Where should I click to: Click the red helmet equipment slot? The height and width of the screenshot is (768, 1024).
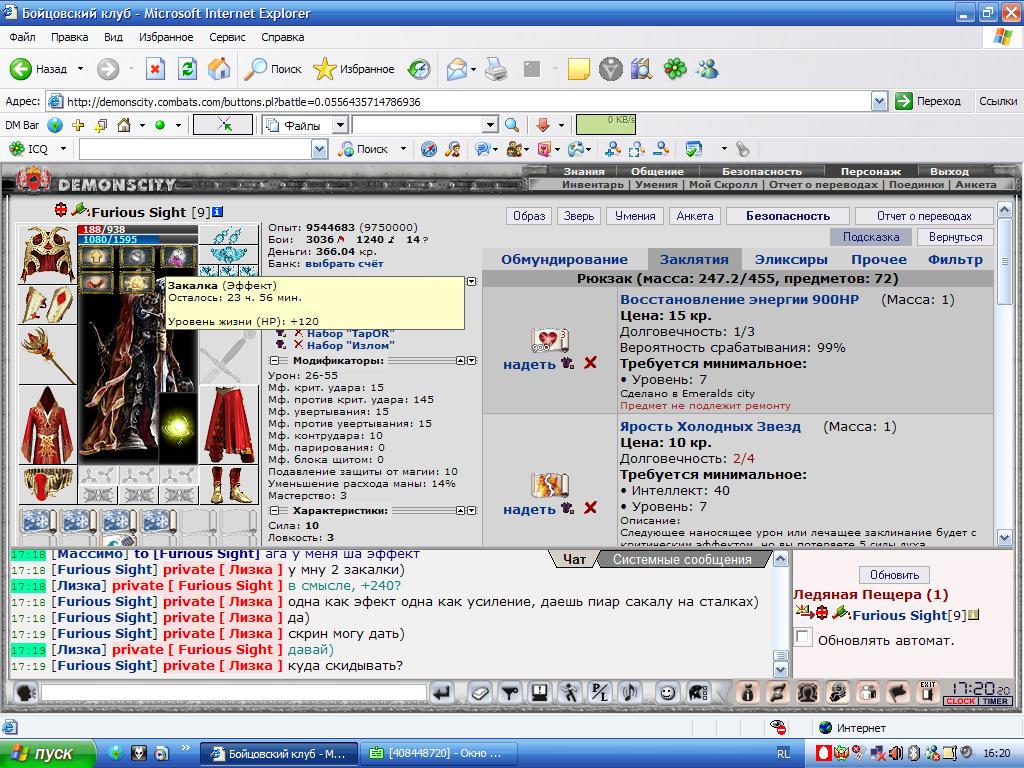point(47,255)
